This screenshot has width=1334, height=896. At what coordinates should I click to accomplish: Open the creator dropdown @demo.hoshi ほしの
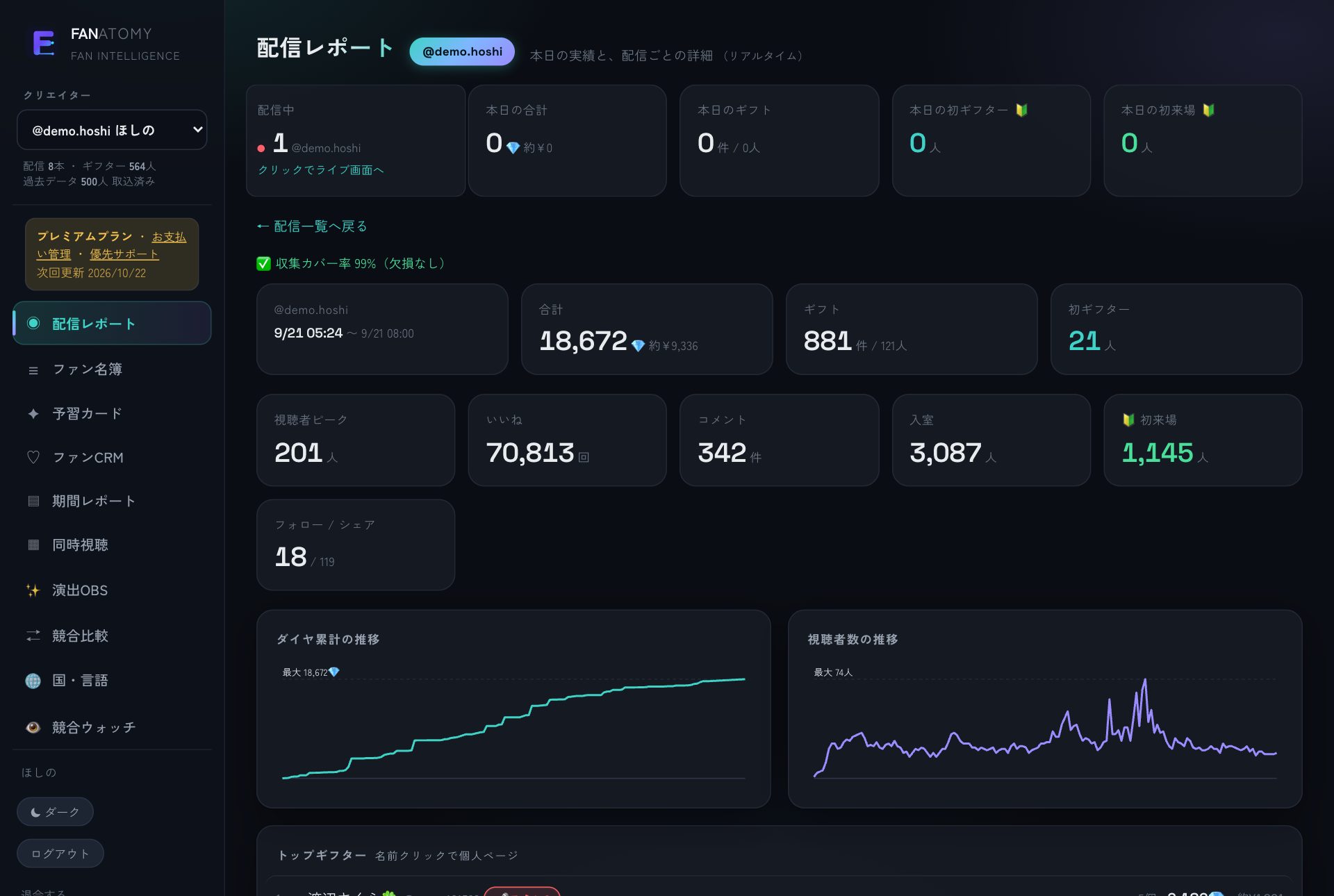pos(112,130)
